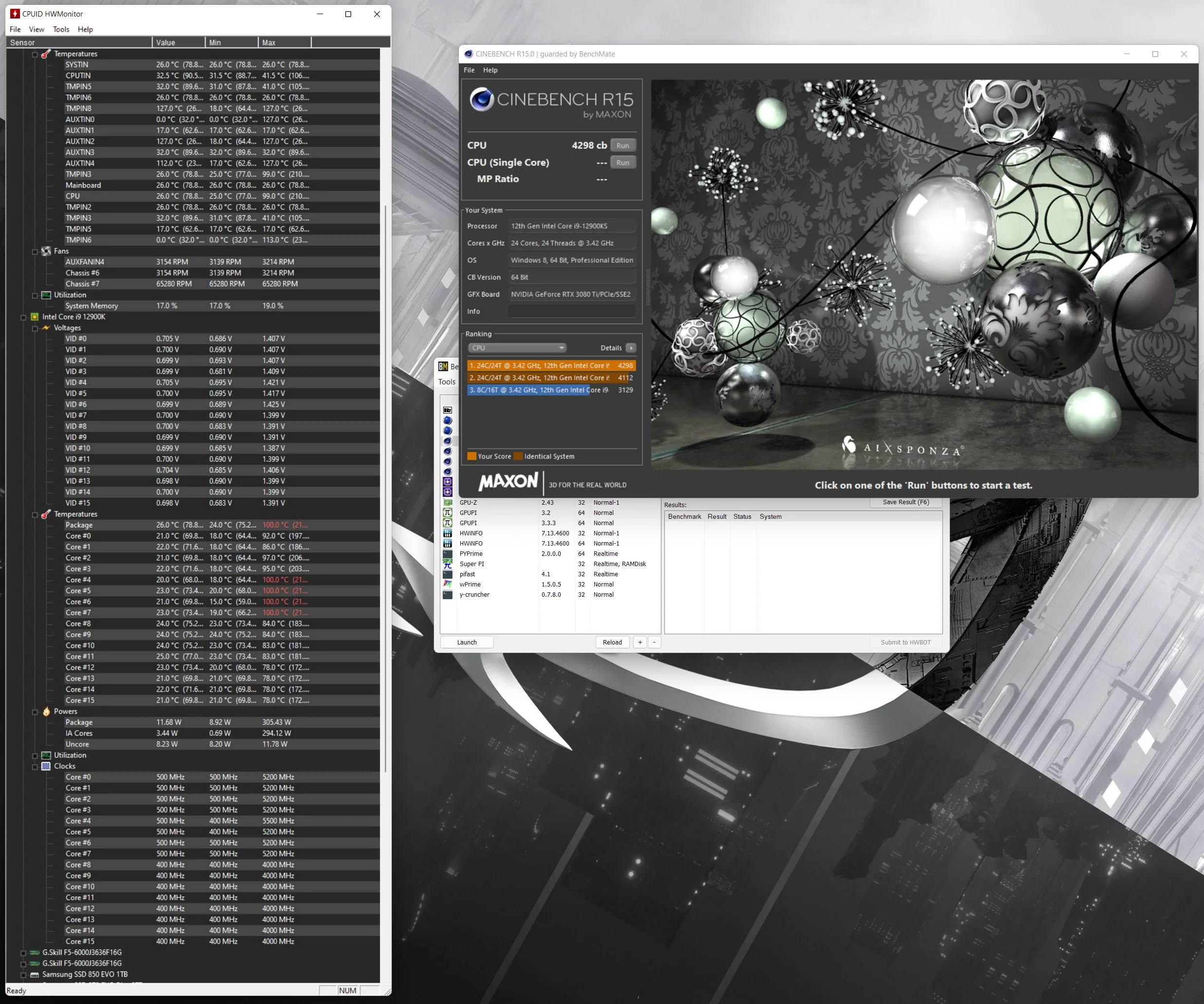1204x1004 pixels.
Task: Open the Help menu in Cinebench
Action: coord(490,70)
